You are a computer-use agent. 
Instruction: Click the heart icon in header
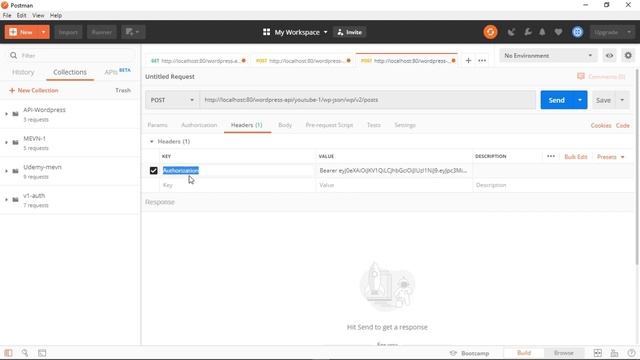(558, 32)
